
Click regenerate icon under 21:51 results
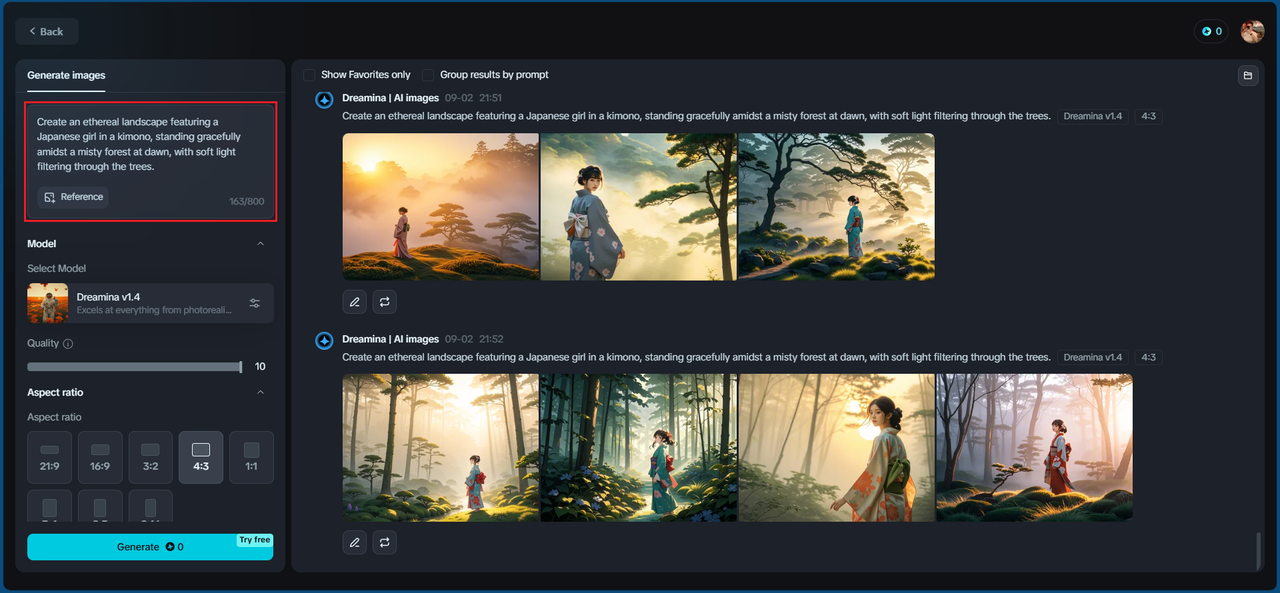[x=384, y=301]
